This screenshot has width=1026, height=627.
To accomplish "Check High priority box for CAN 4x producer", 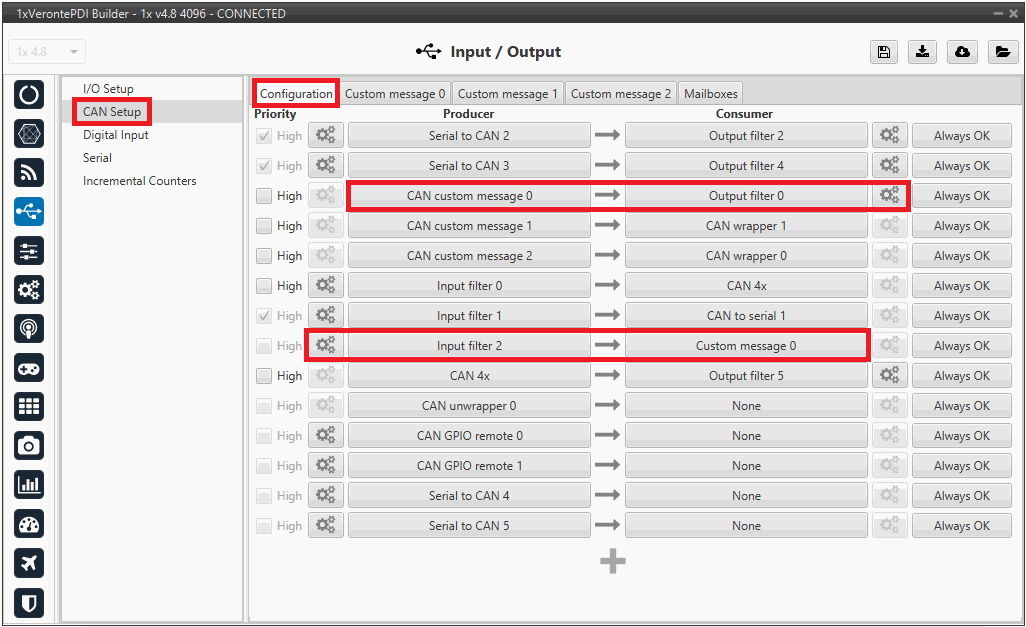I will (264, 376).
